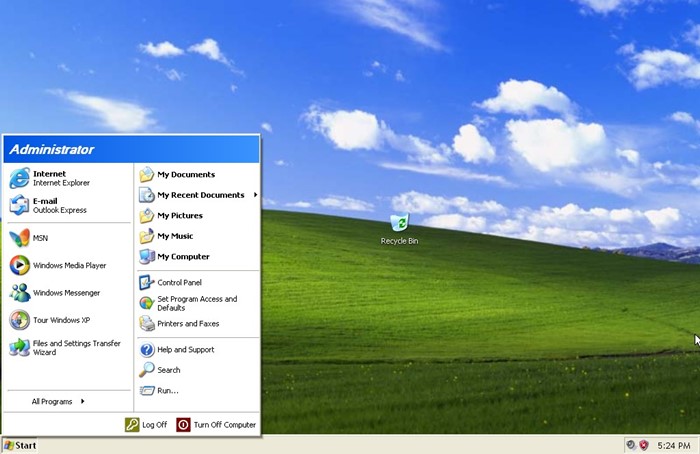Open the Internet Explorer icon in Start menu
Screen dimensions: 700x454
[x=20, y=178]
